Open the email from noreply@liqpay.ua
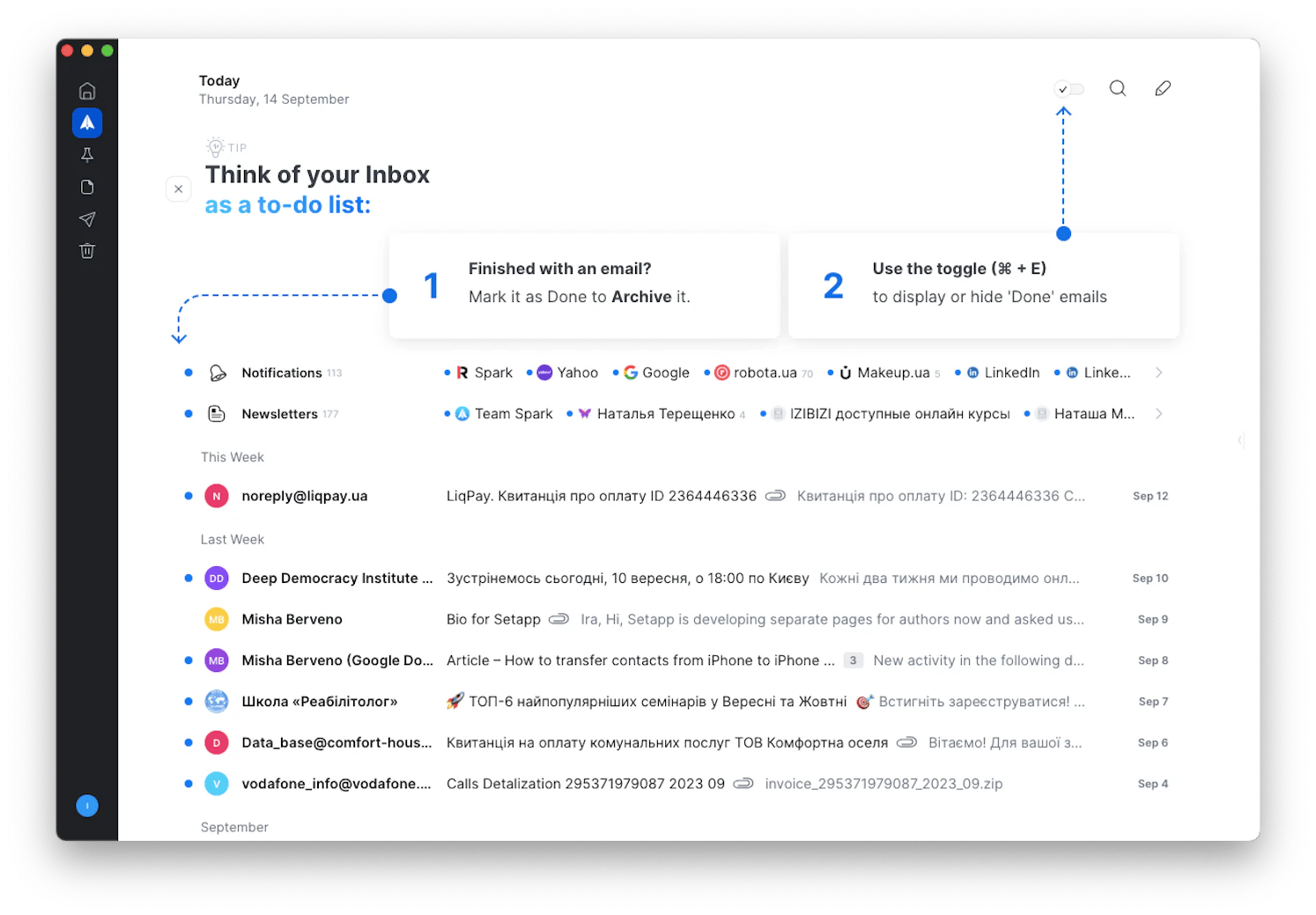The height and width of the screenshot is (915, 1316). [x=675, y=496]
